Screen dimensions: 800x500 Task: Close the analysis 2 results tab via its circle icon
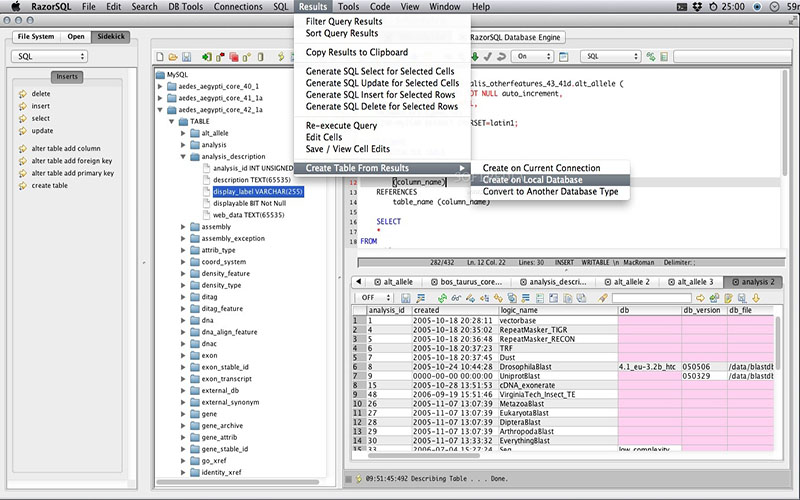(735, 282)
